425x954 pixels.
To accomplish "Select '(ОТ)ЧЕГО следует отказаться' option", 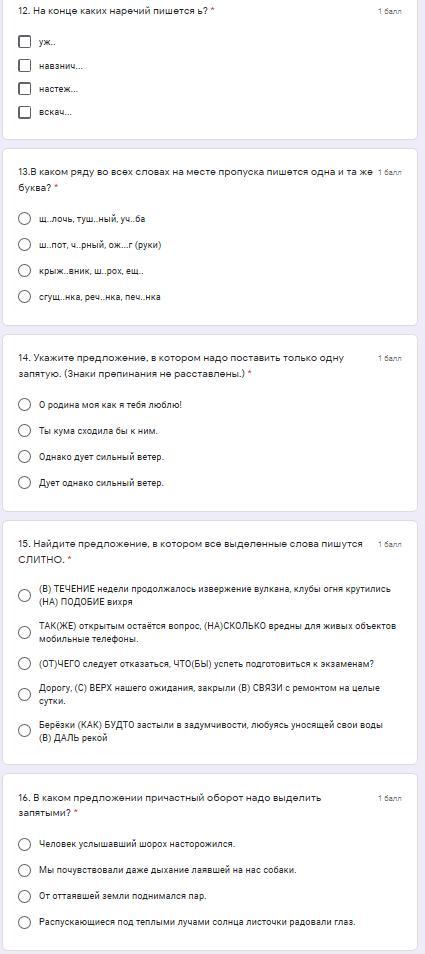I will (24, 663).
